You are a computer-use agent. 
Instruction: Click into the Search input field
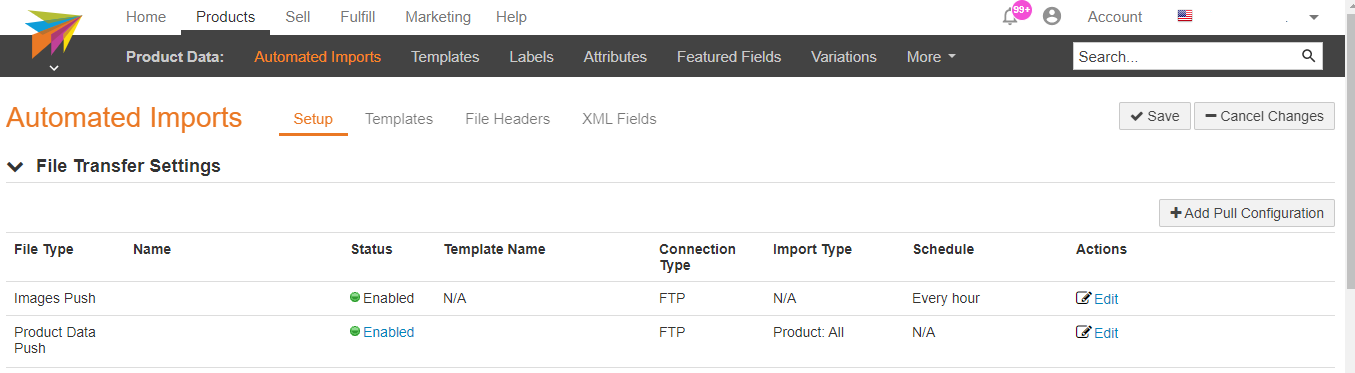pyautogui.click(x=1186, y=57)
